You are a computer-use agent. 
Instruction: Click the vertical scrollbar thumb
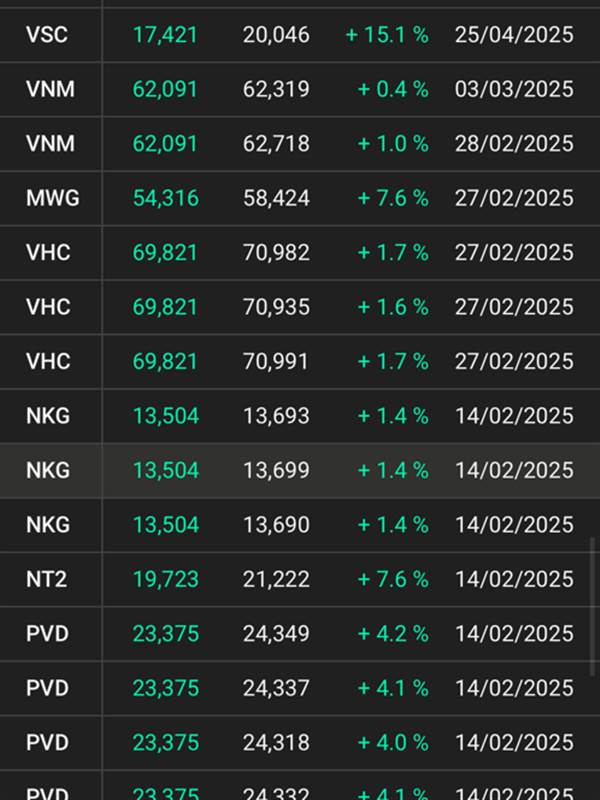point(592,607)
